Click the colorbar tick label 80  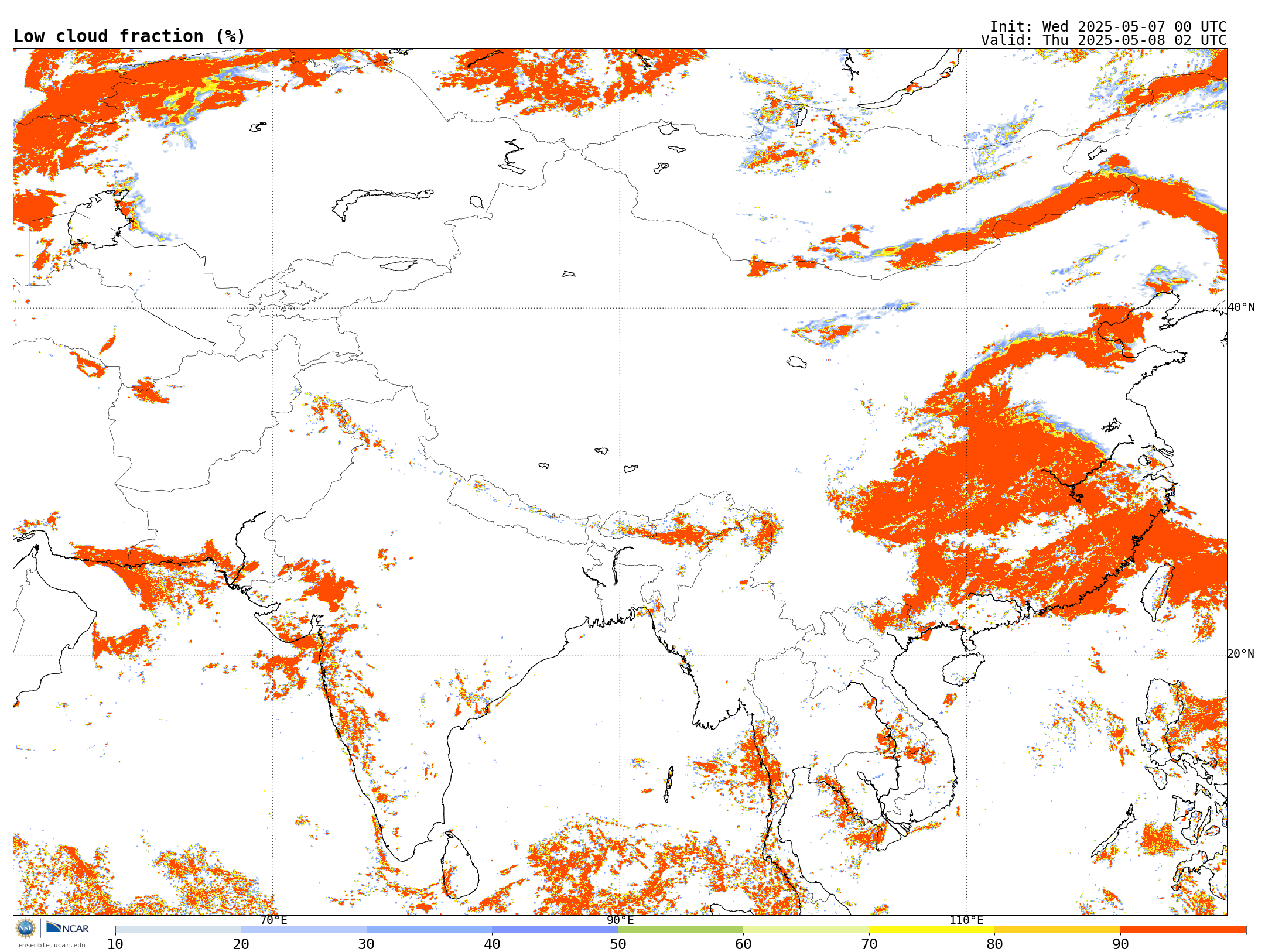pyautogui.click(x=994, y=944)
